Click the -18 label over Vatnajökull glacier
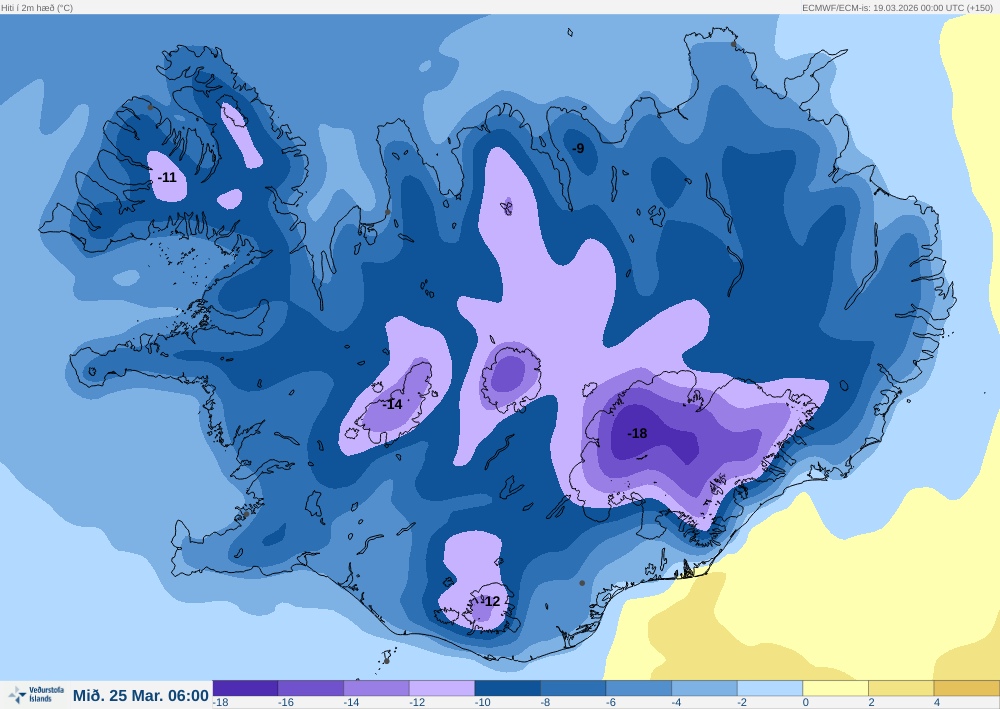1000x709 pixels. pyautogui.click(x=637, y=434)
